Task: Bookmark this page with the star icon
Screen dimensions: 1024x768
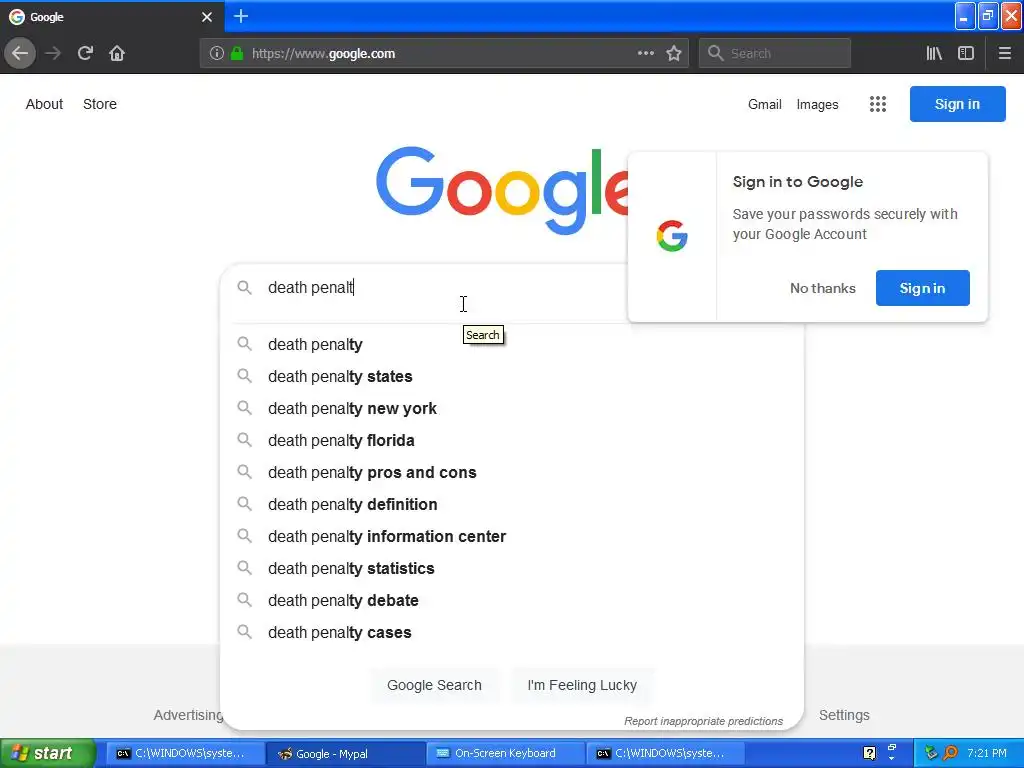Action: pyautogui.click(x=674, y=54)
